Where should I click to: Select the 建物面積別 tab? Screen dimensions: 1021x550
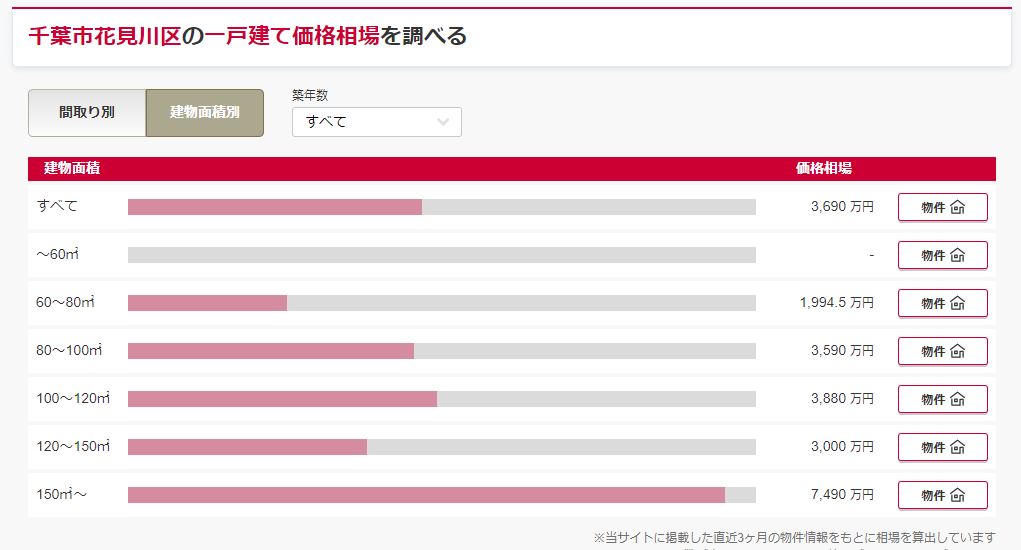[204, 113]
